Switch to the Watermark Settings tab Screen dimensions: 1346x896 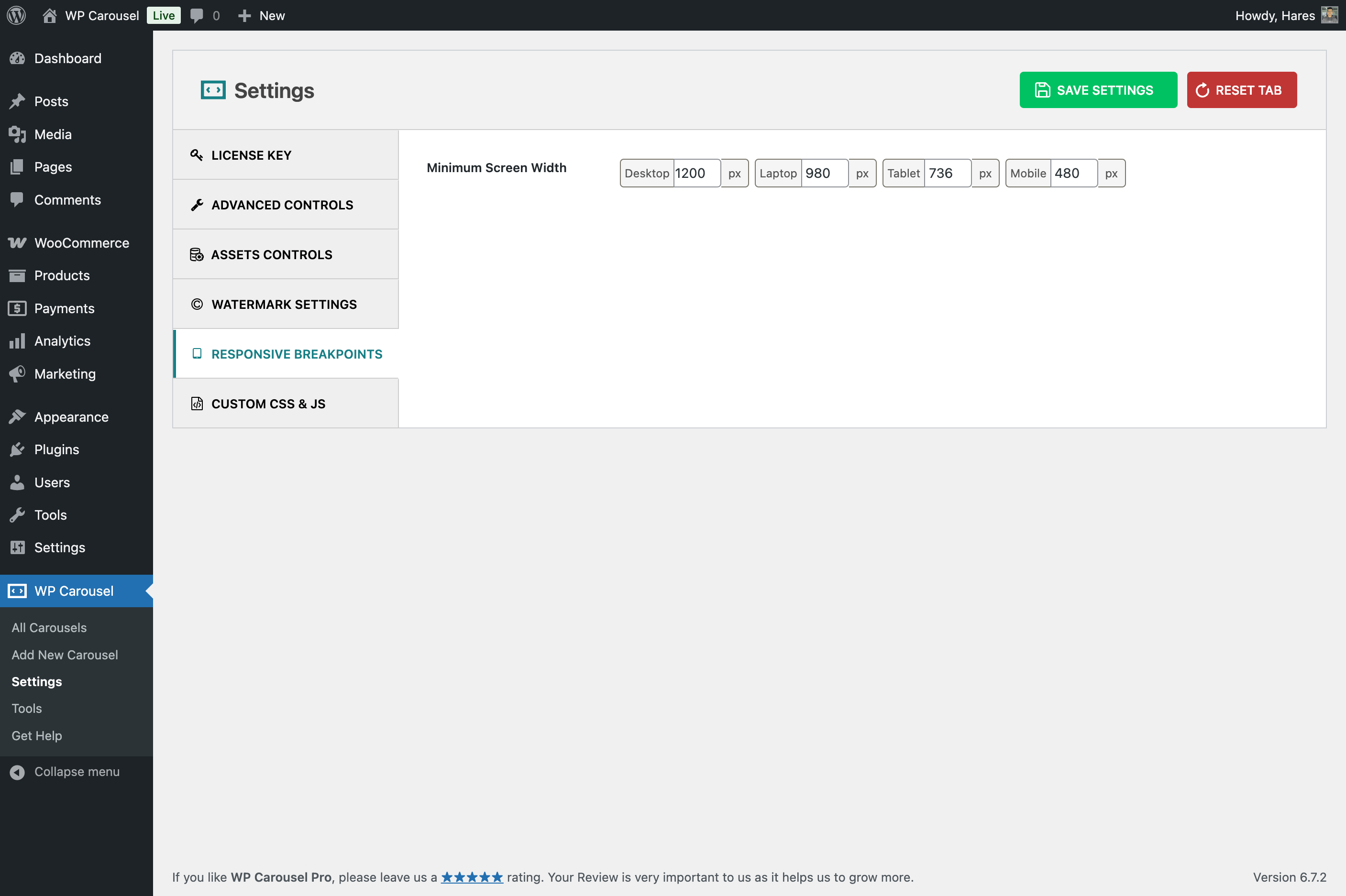[x=286, y=304]
